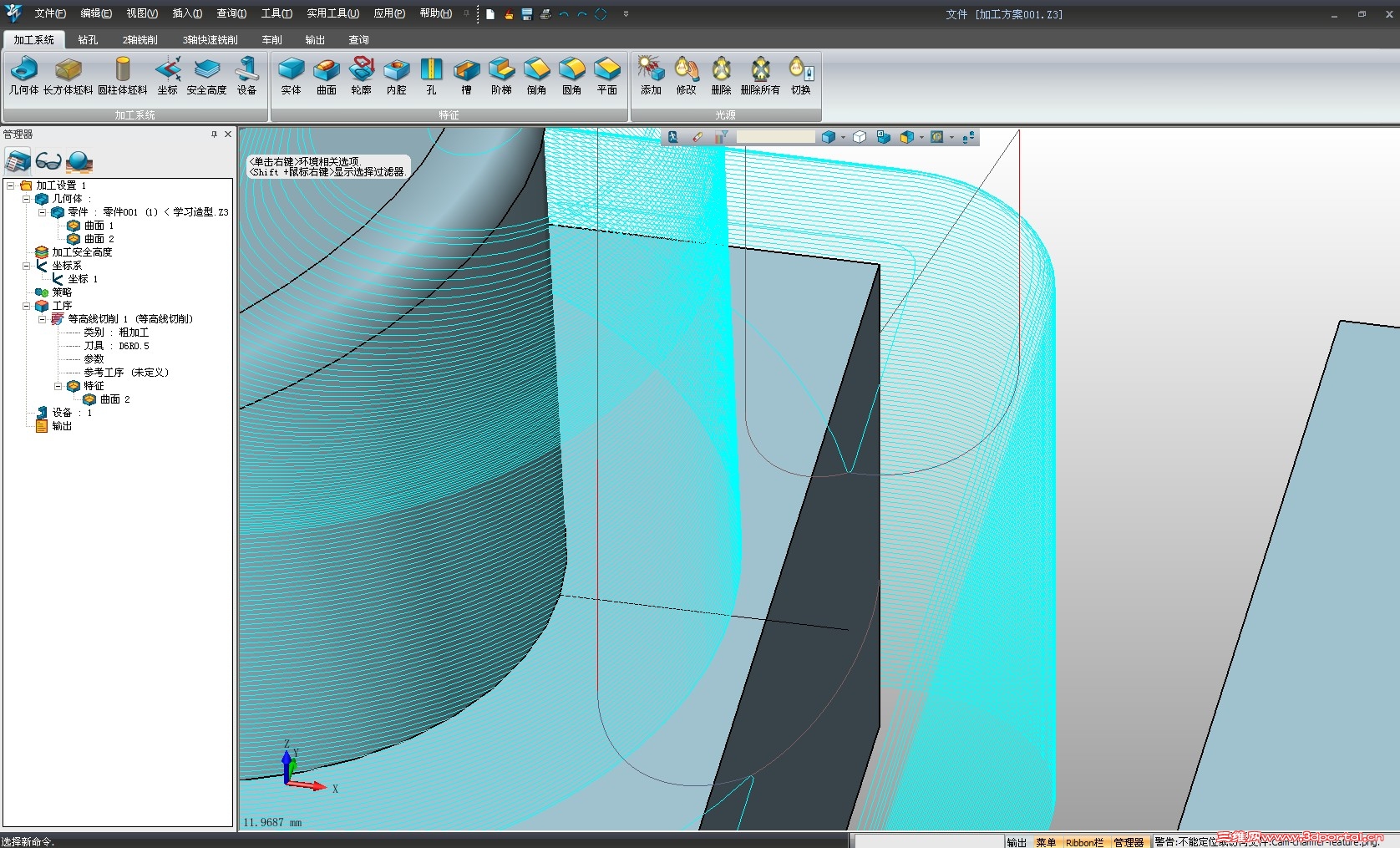Open the 安全高度 safe height tool
1400x848 pixels.
tap(206, 75)
